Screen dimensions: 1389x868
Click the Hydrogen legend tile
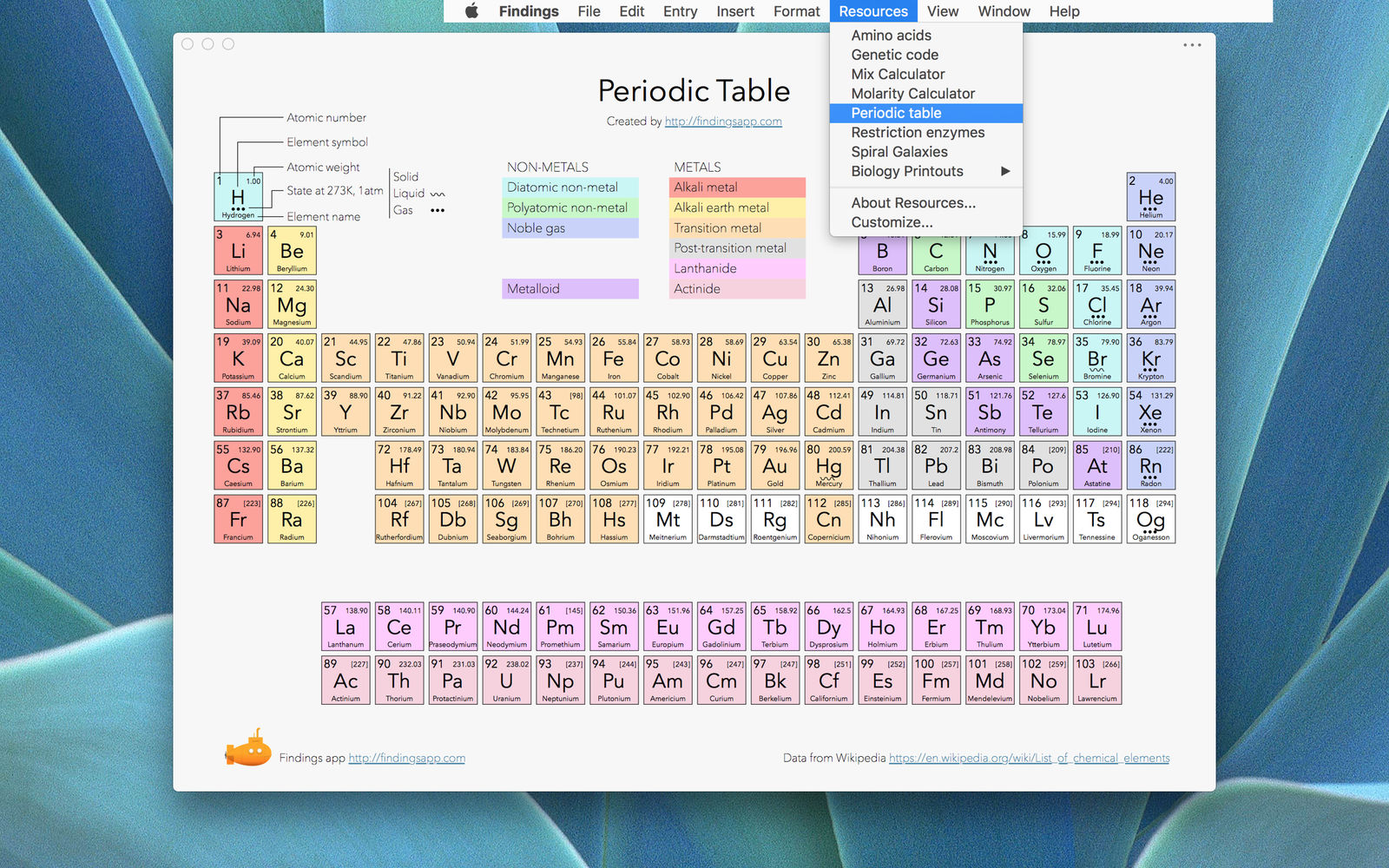(238, 197)
